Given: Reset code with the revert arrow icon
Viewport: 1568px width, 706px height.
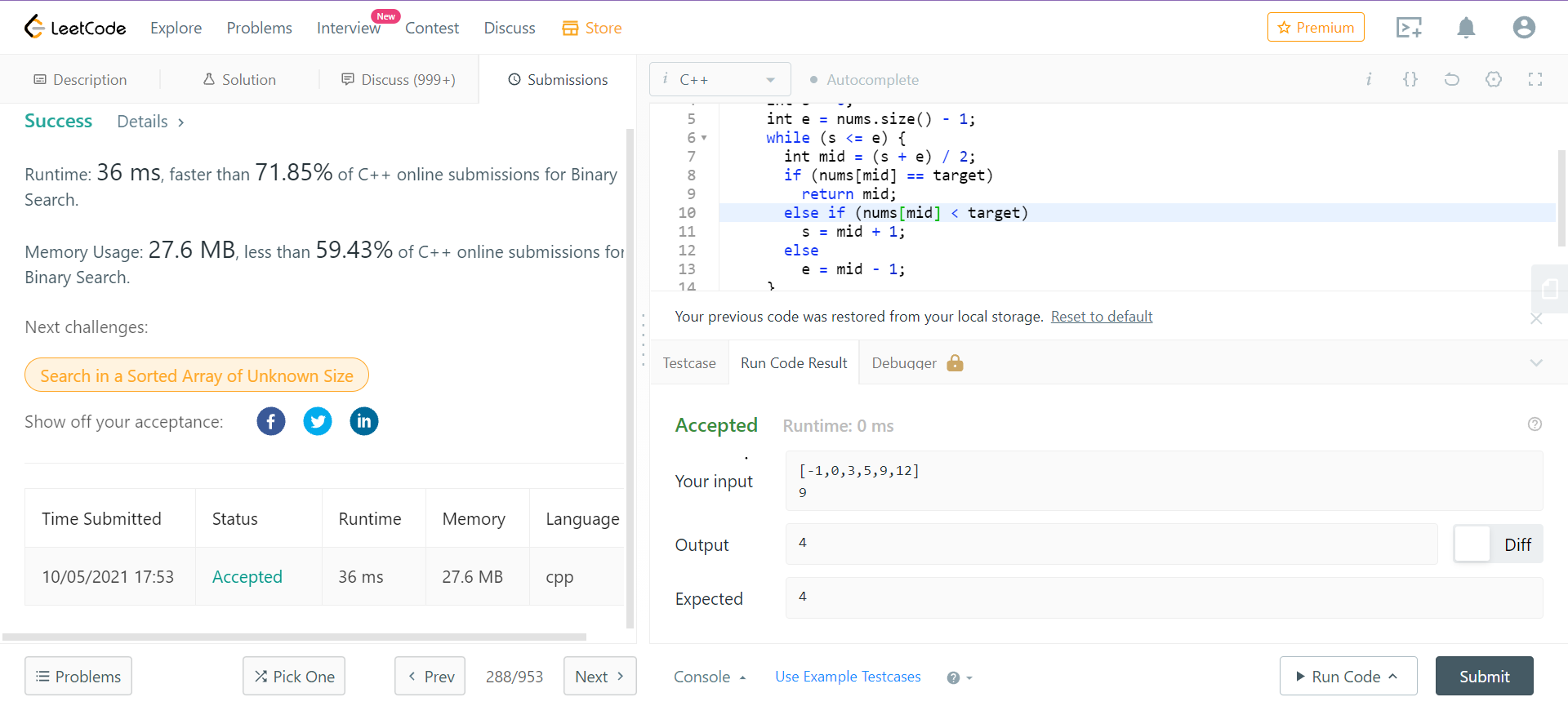Looking at the screenshot, I should click(1452, 79).
